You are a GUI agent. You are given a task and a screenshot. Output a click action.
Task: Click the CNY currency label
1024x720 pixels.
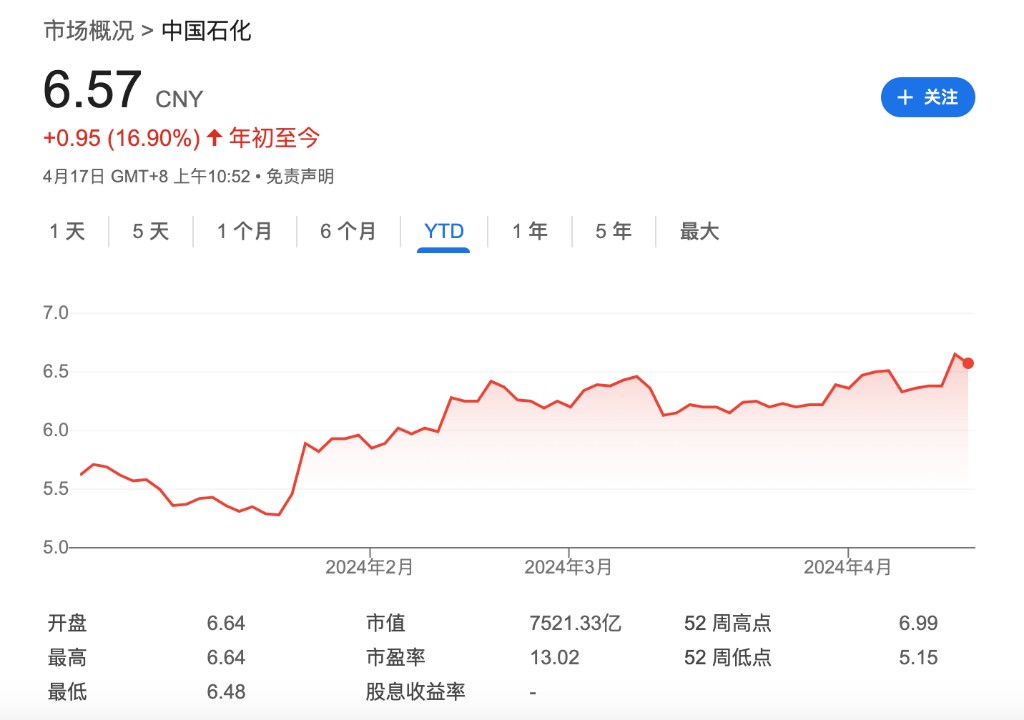(x=180, y=99)
